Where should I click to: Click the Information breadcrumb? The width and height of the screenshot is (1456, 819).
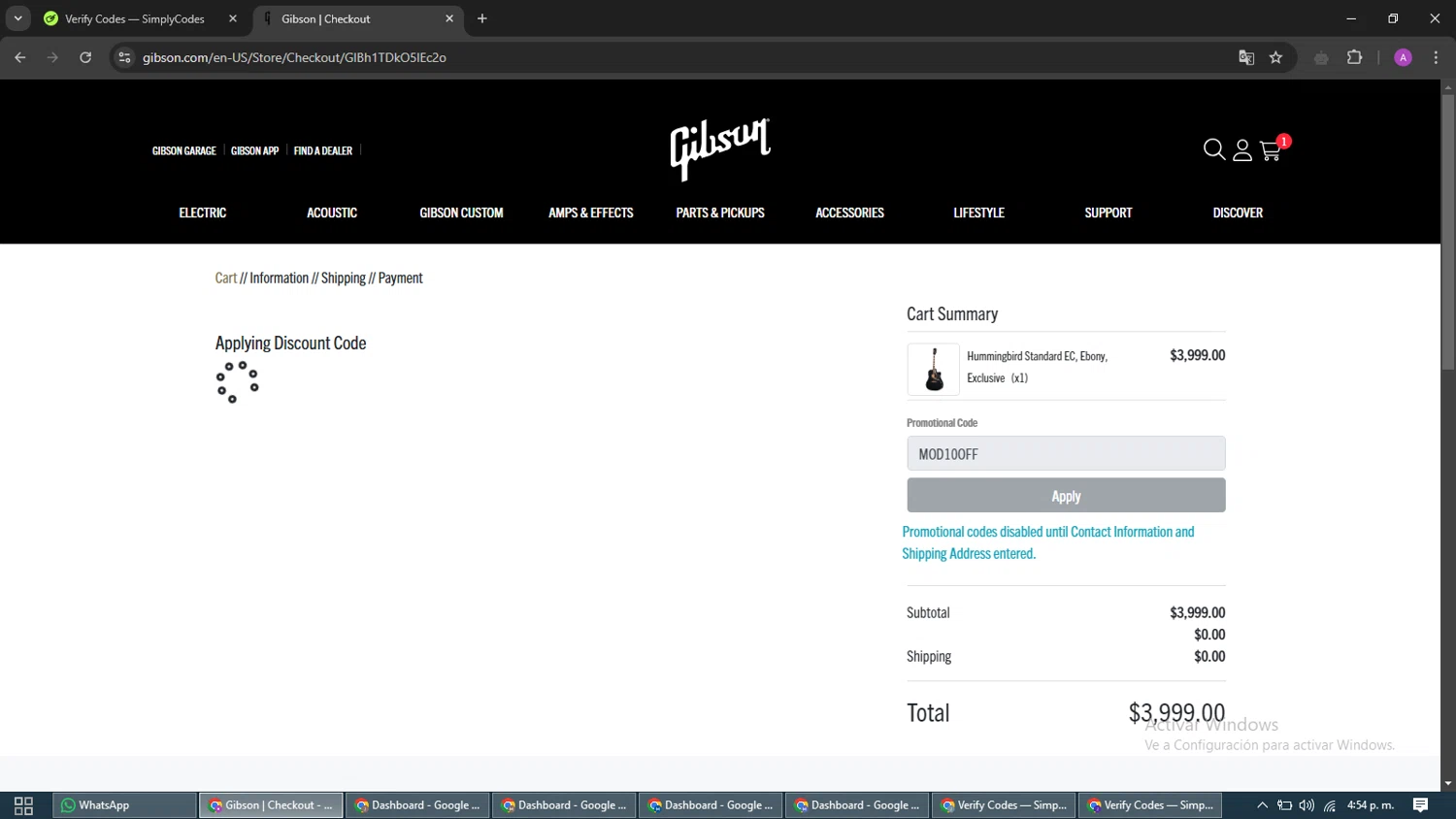click(x=279, y=278)
